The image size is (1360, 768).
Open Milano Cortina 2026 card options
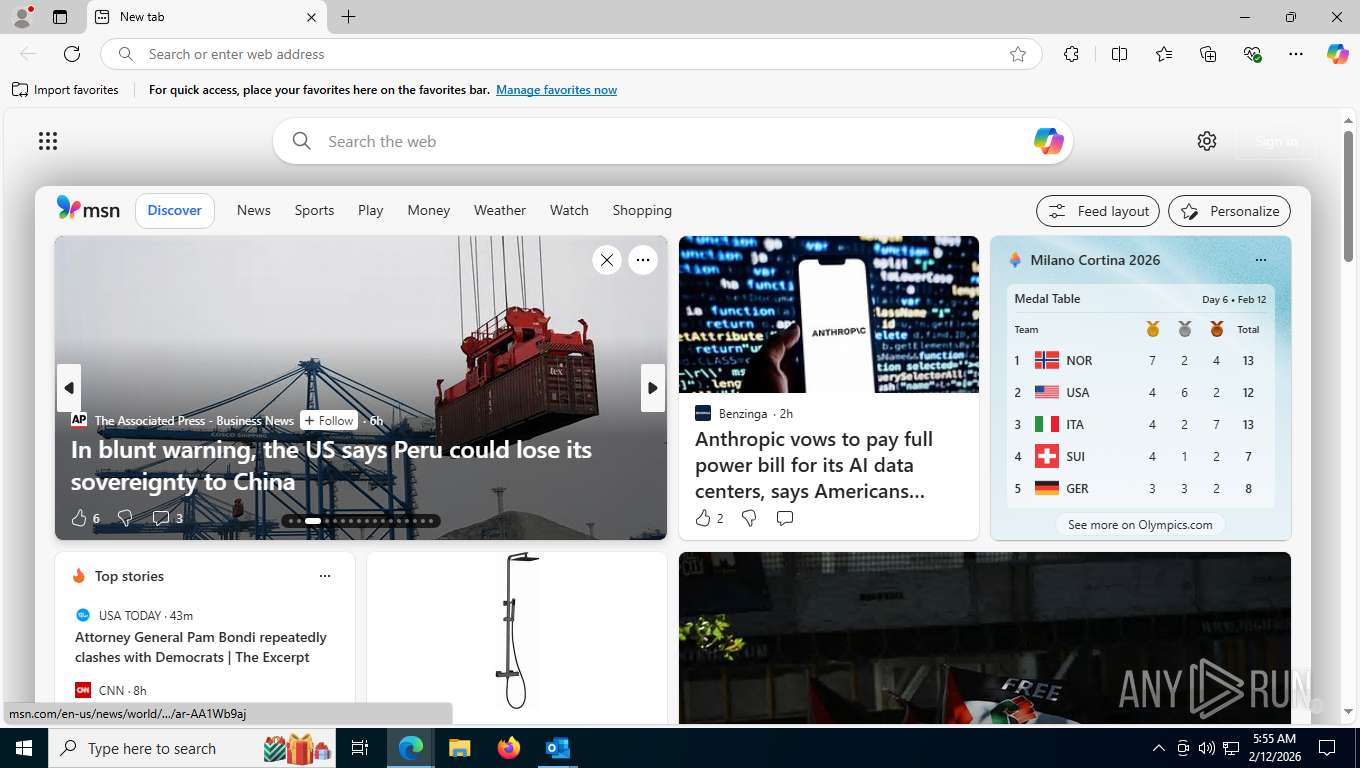(x=1260, y=260)
